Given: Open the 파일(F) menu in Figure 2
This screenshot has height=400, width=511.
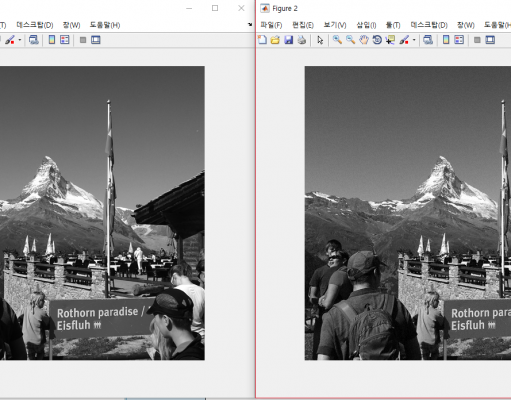Looking at the screenshot, I should click(271, 25).
